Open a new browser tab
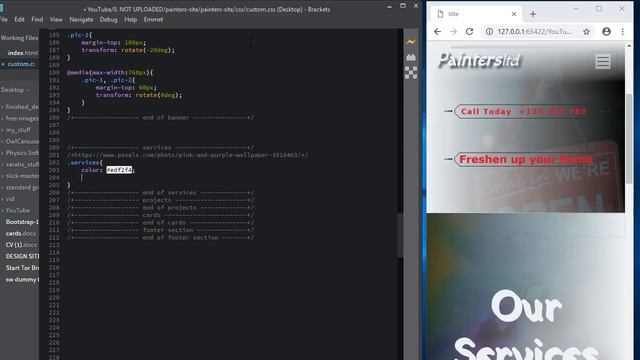Image resolution: width=640 pixels, height=360 pixels. (533, 14)
